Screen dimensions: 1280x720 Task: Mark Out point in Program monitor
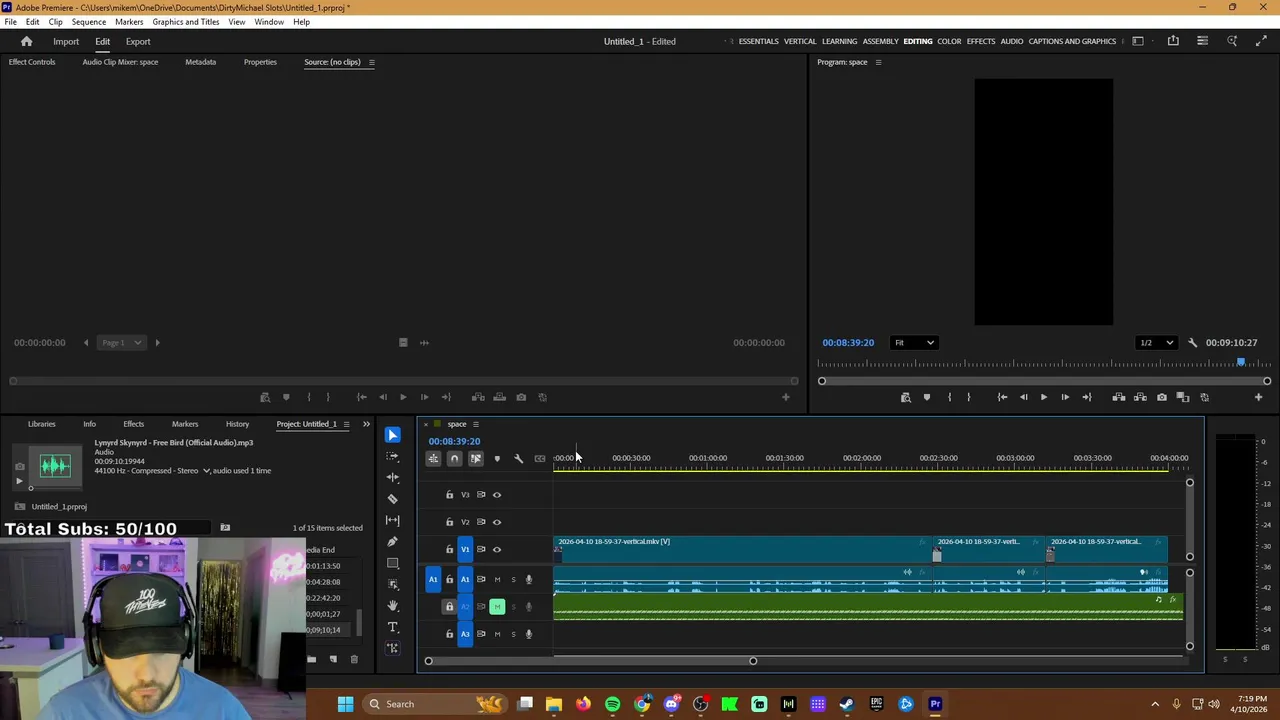point(968,397)
